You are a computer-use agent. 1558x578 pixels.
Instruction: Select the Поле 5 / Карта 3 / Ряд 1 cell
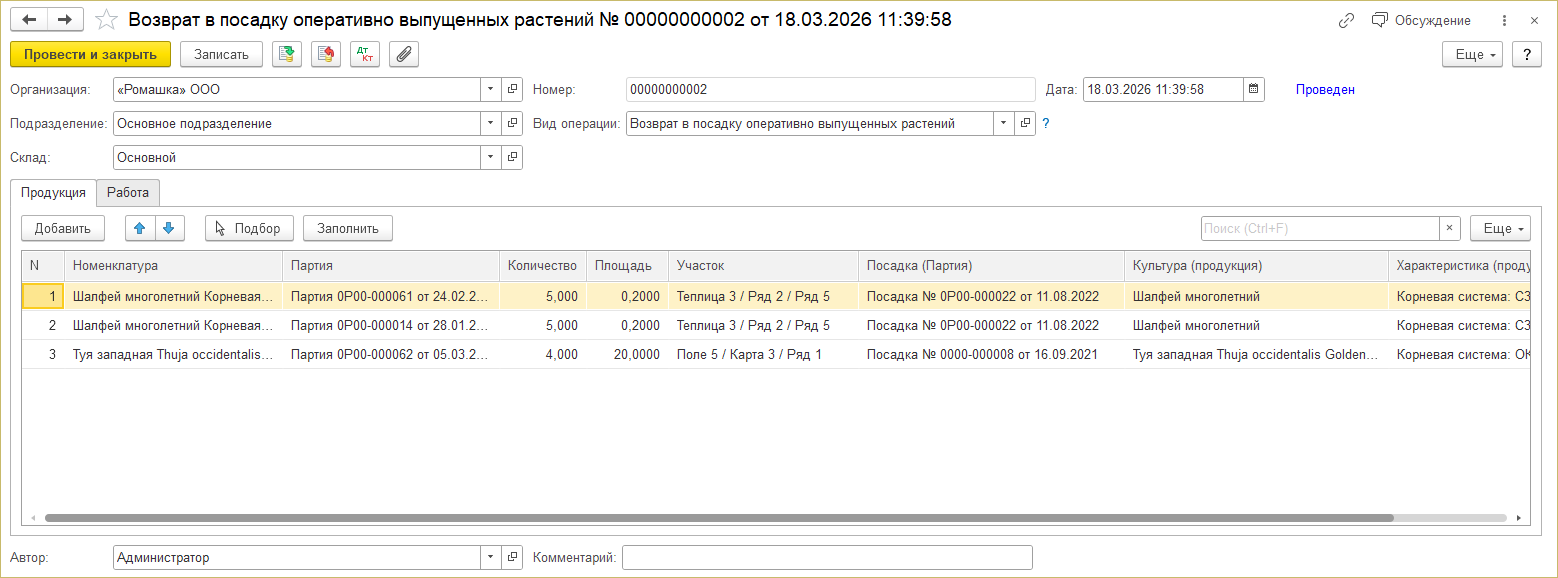point(763,355)
